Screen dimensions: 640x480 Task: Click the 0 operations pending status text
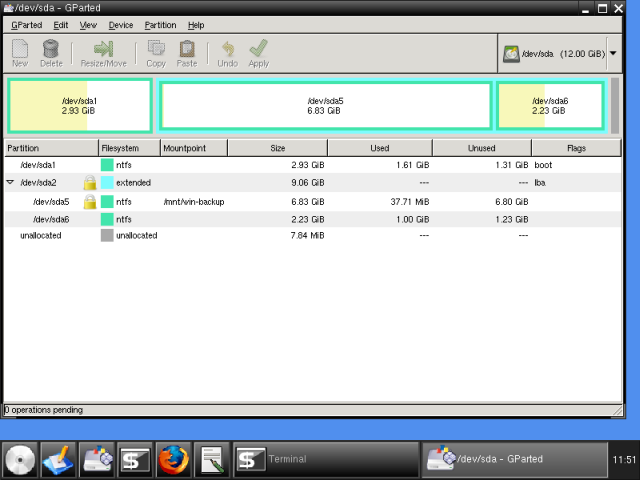(44, 410)
